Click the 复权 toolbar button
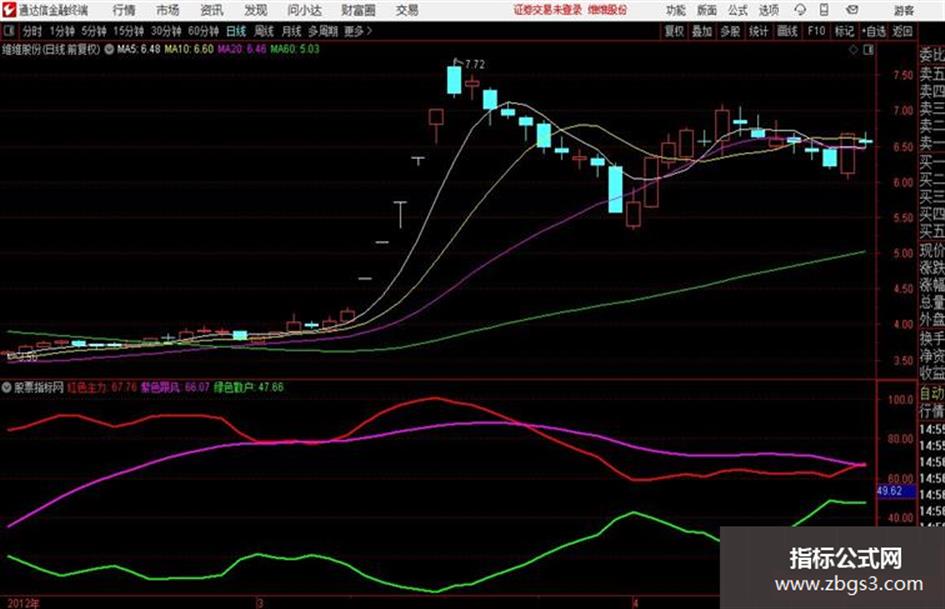The height and width of the screenshot is (609, 945). 674,31
